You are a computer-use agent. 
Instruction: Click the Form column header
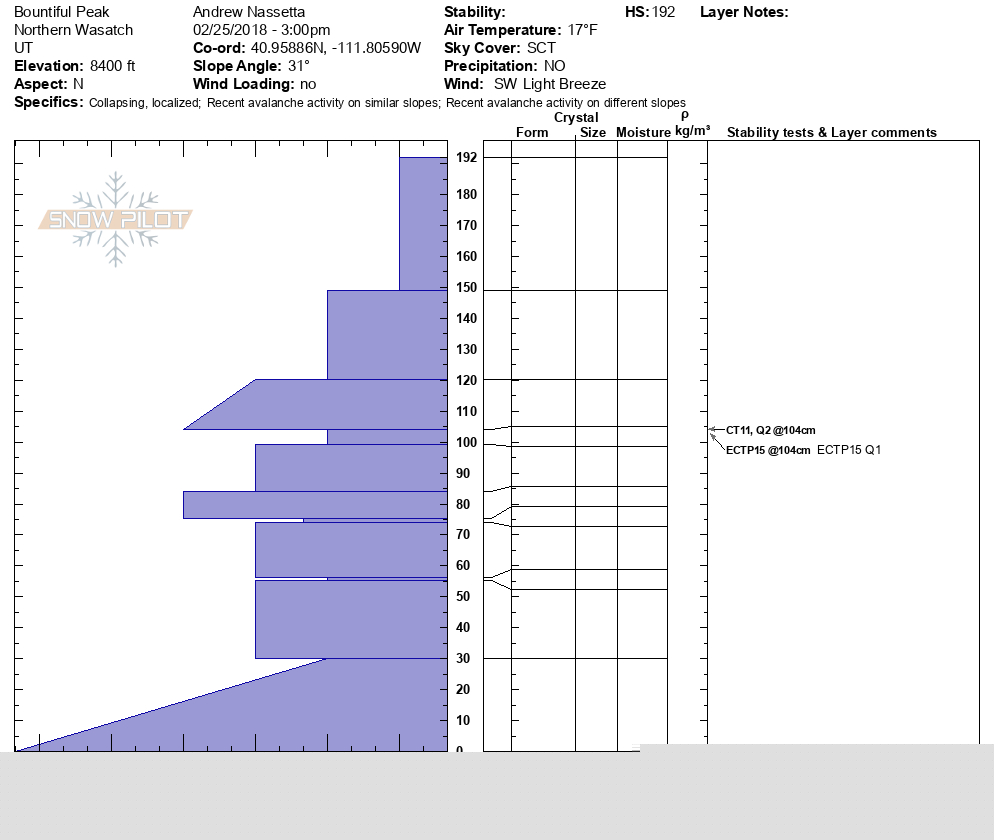click(532, 132)
